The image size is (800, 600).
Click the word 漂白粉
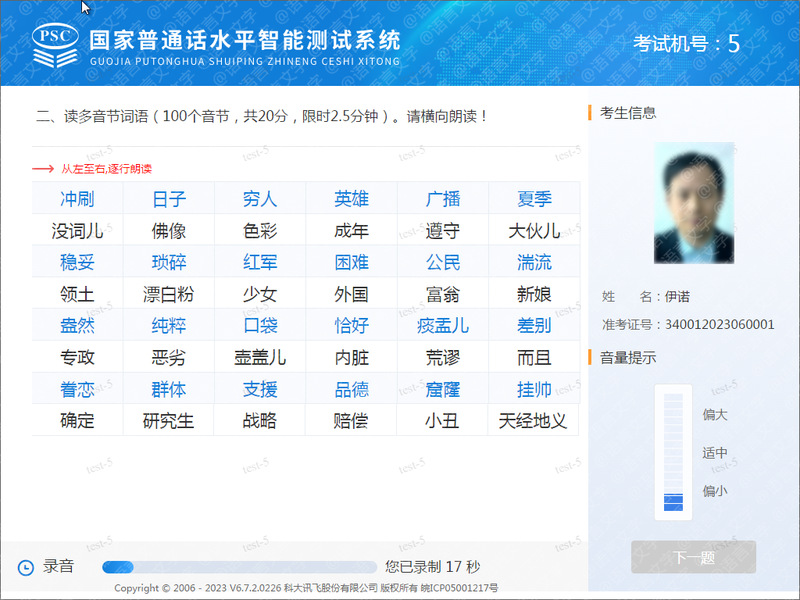coord(169,294)
